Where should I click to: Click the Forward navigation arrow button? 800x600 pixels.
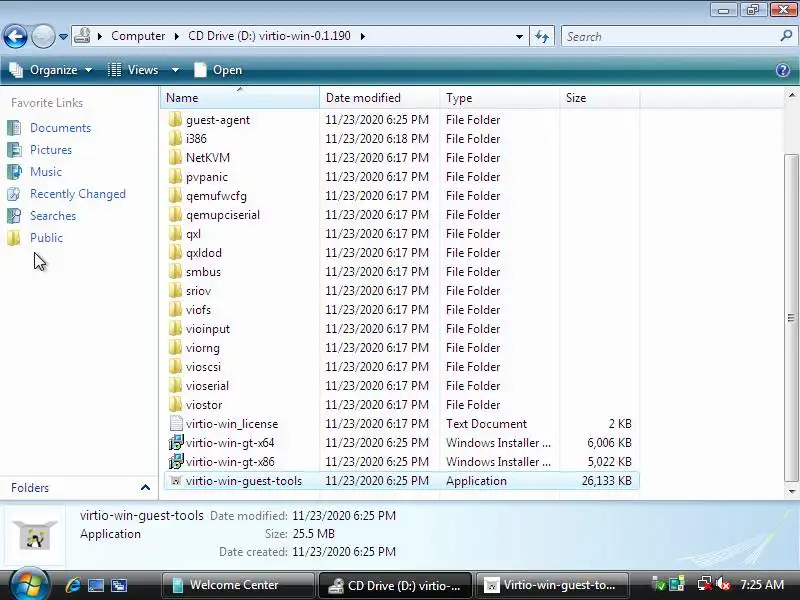[x=43, y=36]
